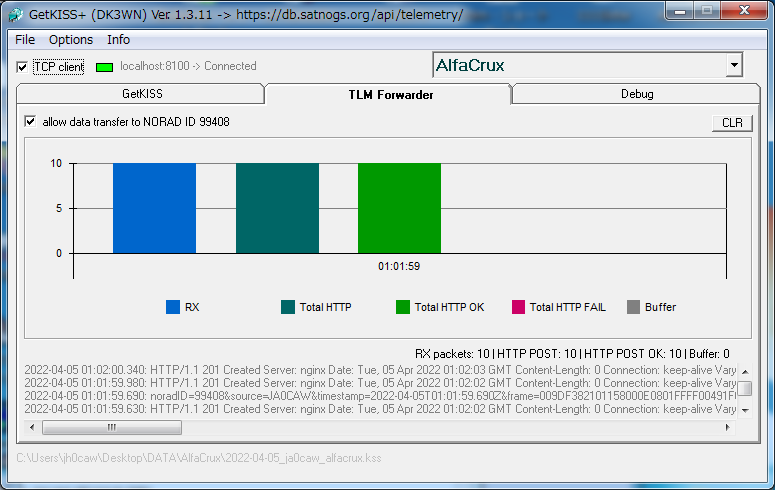Screen dimensions: 775x490
Task: Click the horizontal scrollbar left arrow
Action: (x=32, y=427)
